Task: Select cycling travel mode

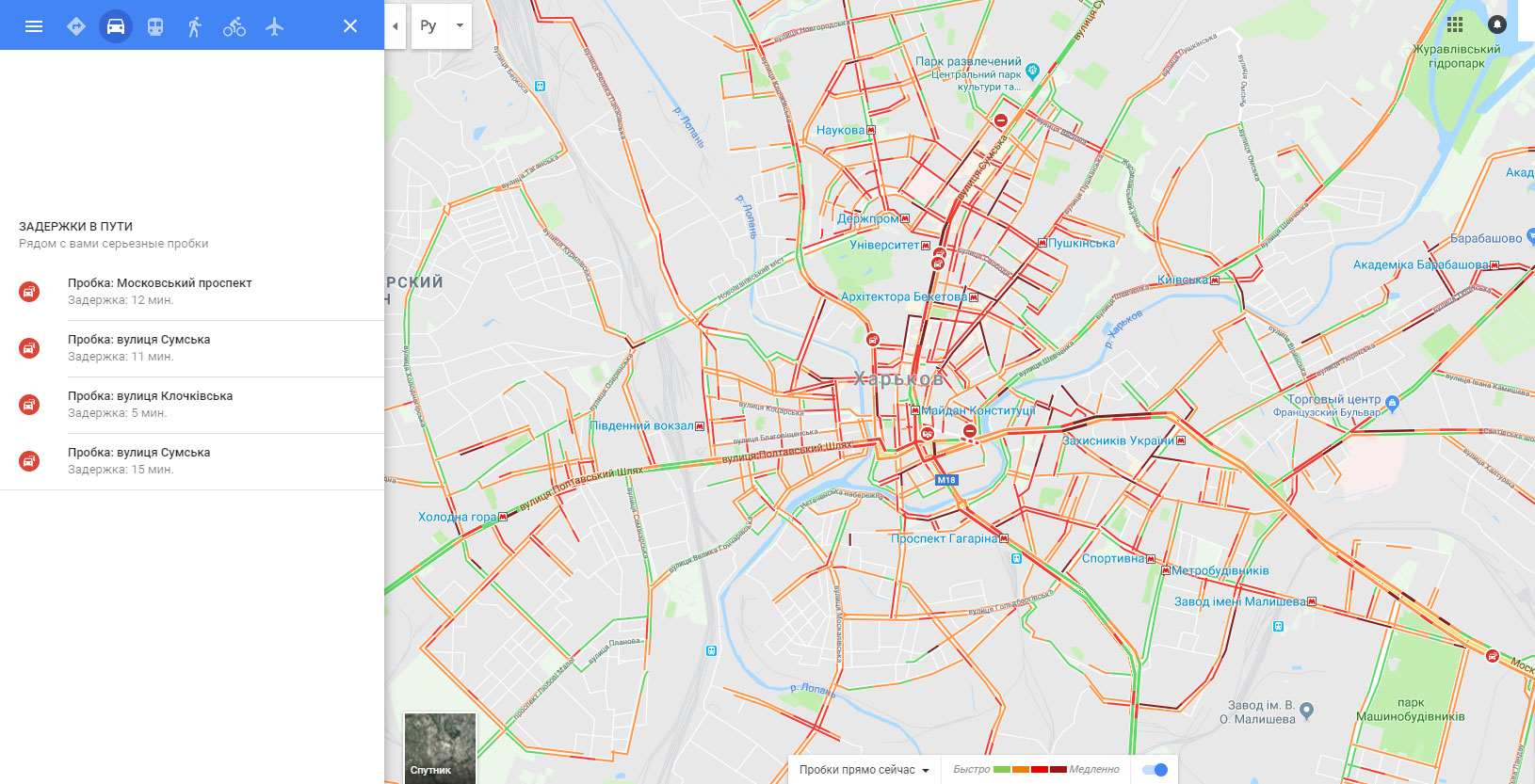Action: [234, 26]
